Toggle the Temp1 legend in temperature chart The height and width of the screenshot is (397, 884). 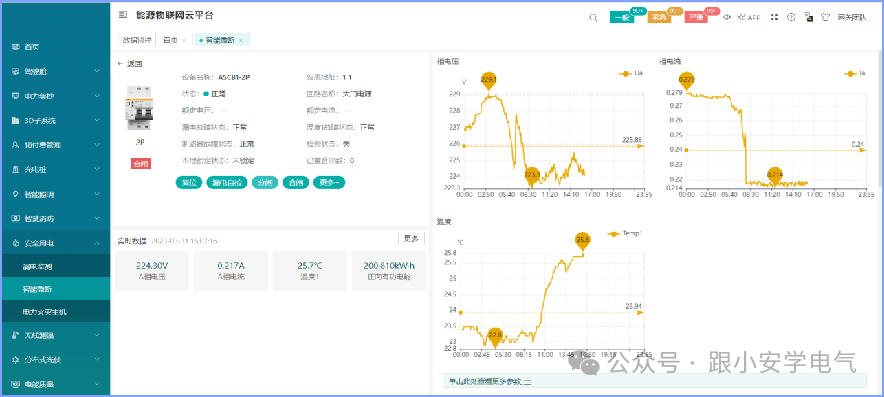click(x=624, y=233)
